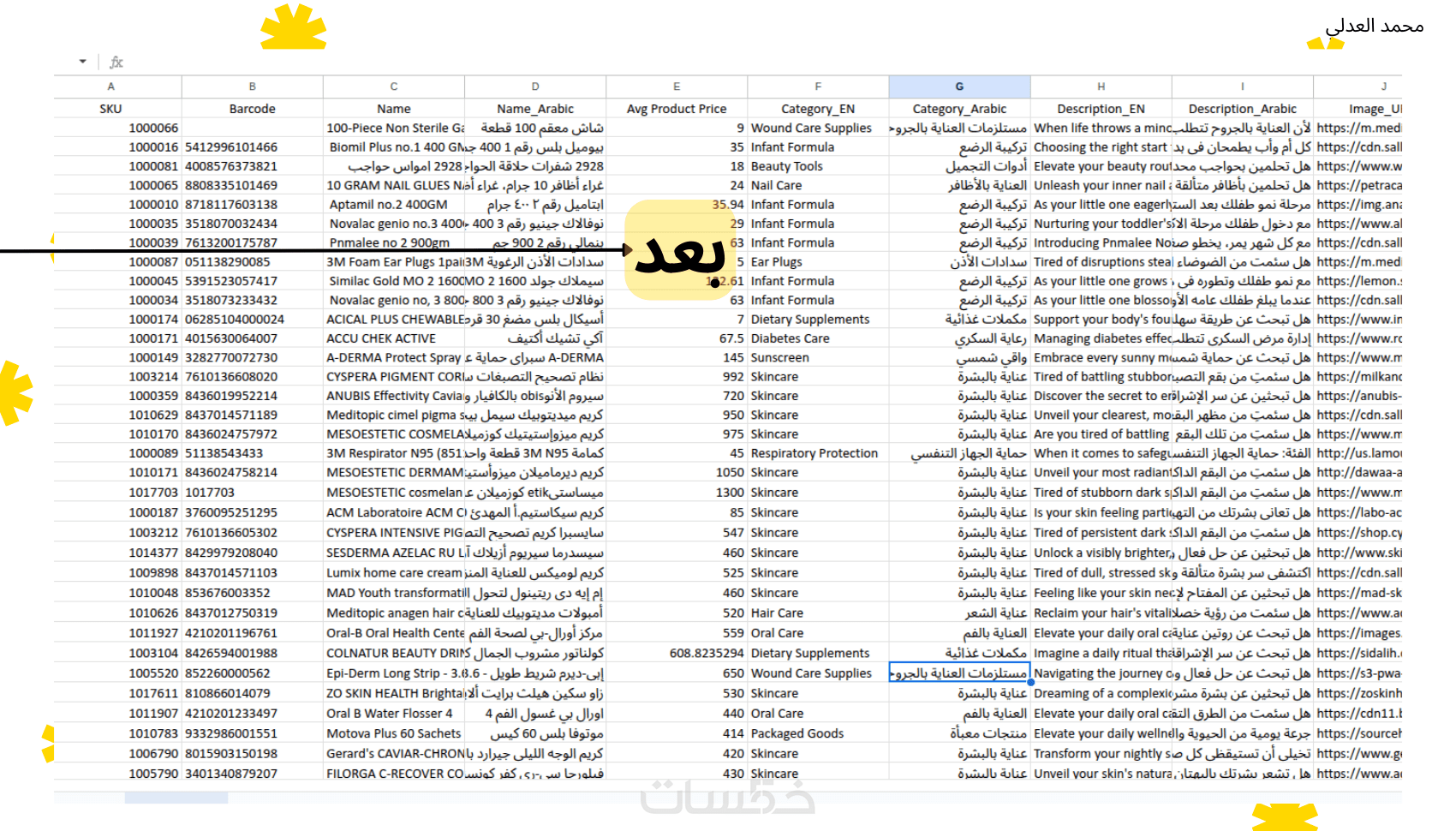This screenshot has width=1456, height=831.
Task: Select column I header
Action: (x=1243, y=87)
